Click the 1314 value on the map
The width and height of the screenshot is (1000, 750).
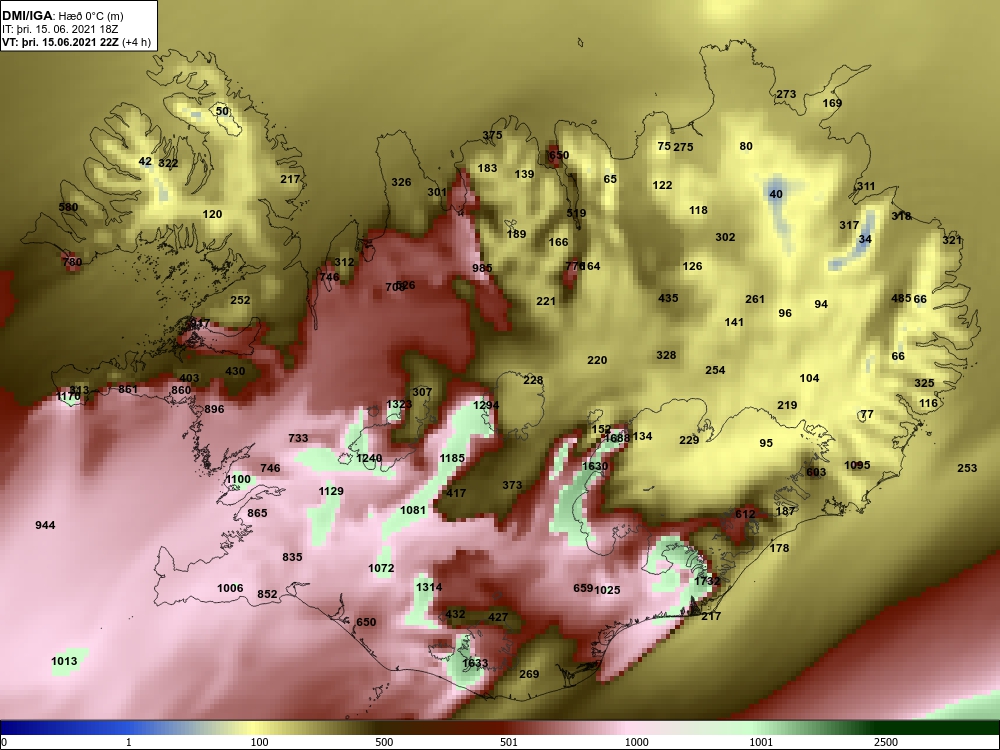click(x=429, y=587)
